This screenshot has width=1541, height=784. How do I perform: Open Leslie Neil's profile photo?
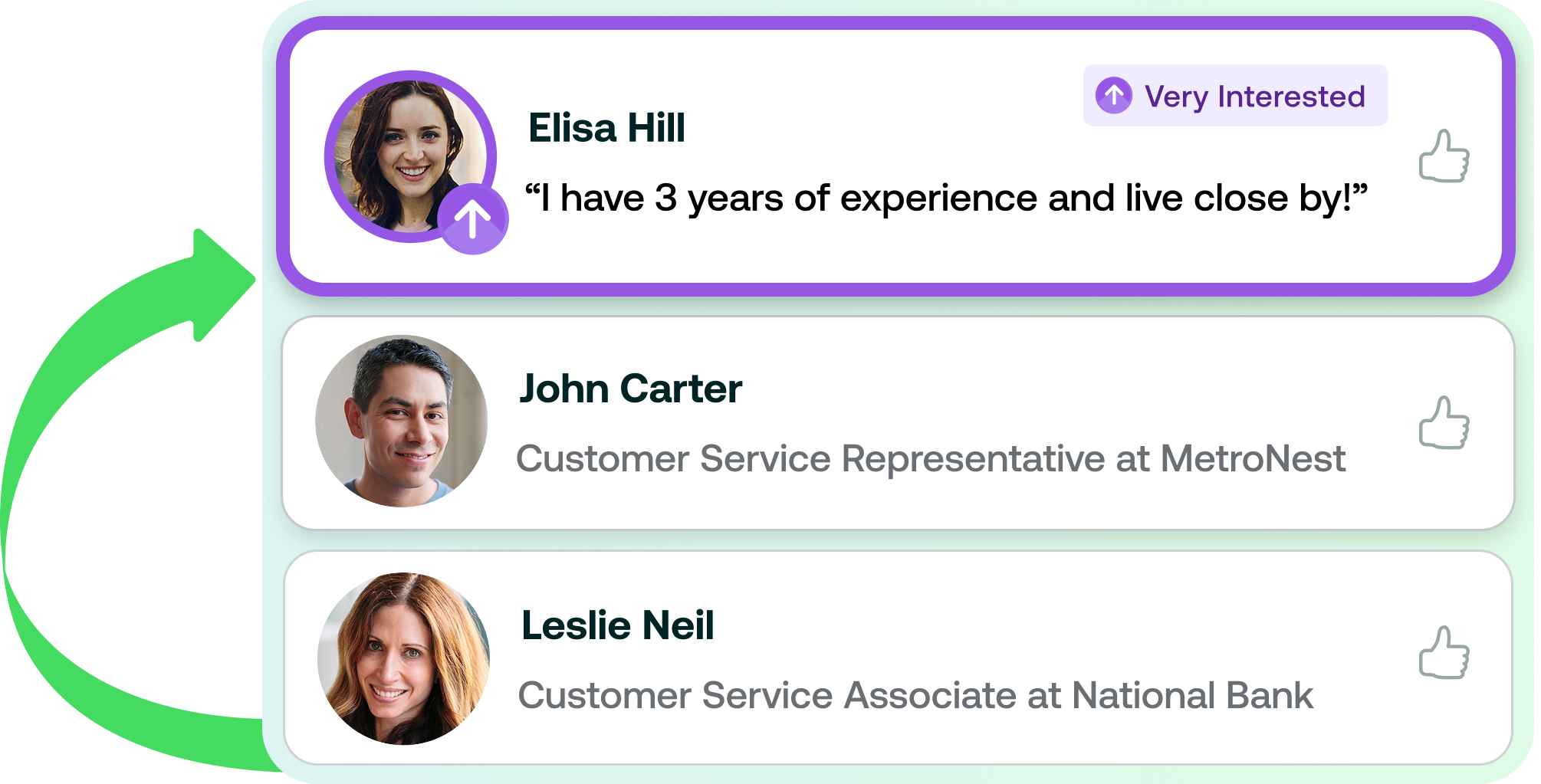pos(403,658)
